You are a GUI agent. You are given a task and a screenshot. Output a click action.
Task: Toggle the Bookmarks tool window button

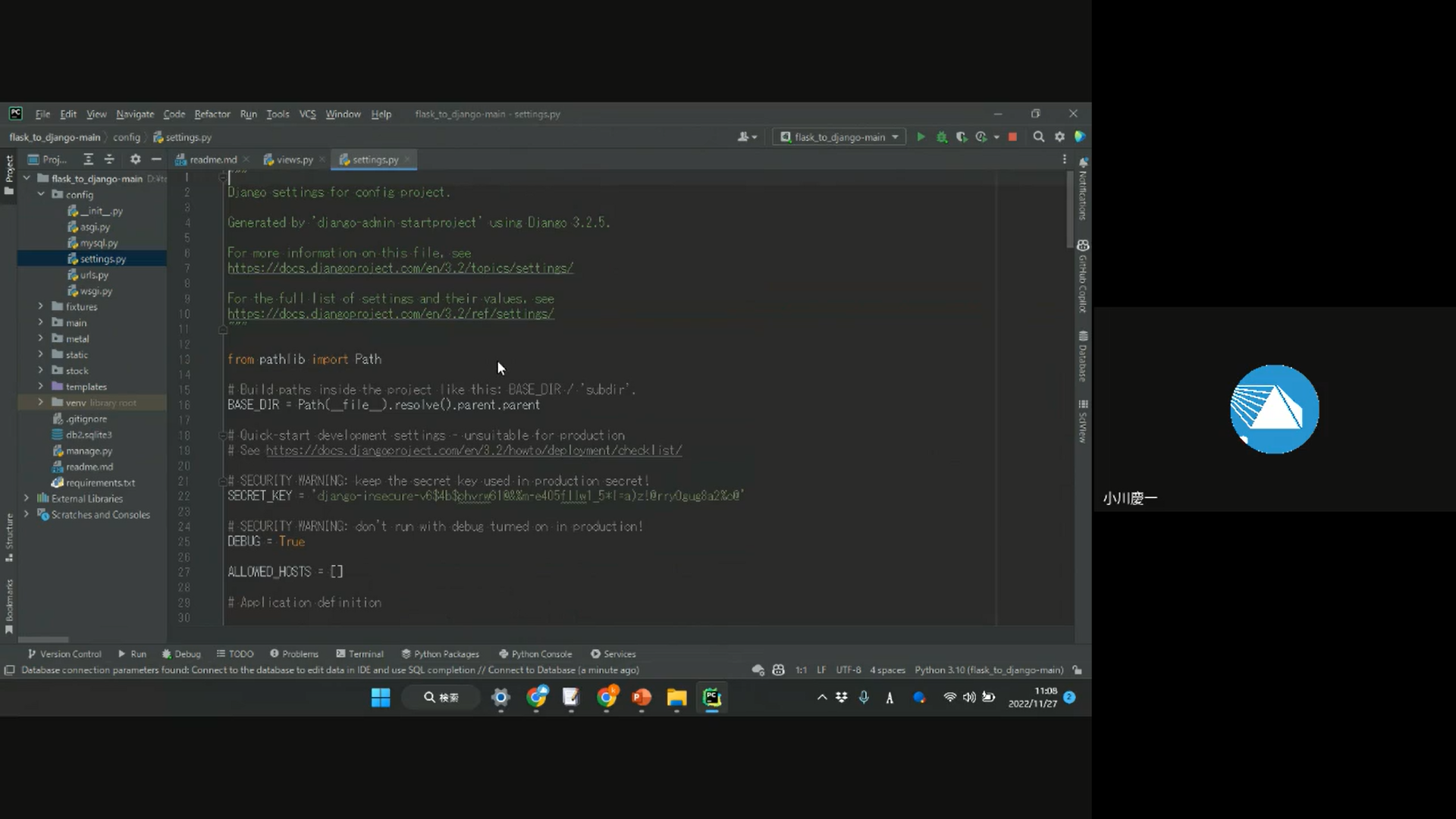[9, 605]
